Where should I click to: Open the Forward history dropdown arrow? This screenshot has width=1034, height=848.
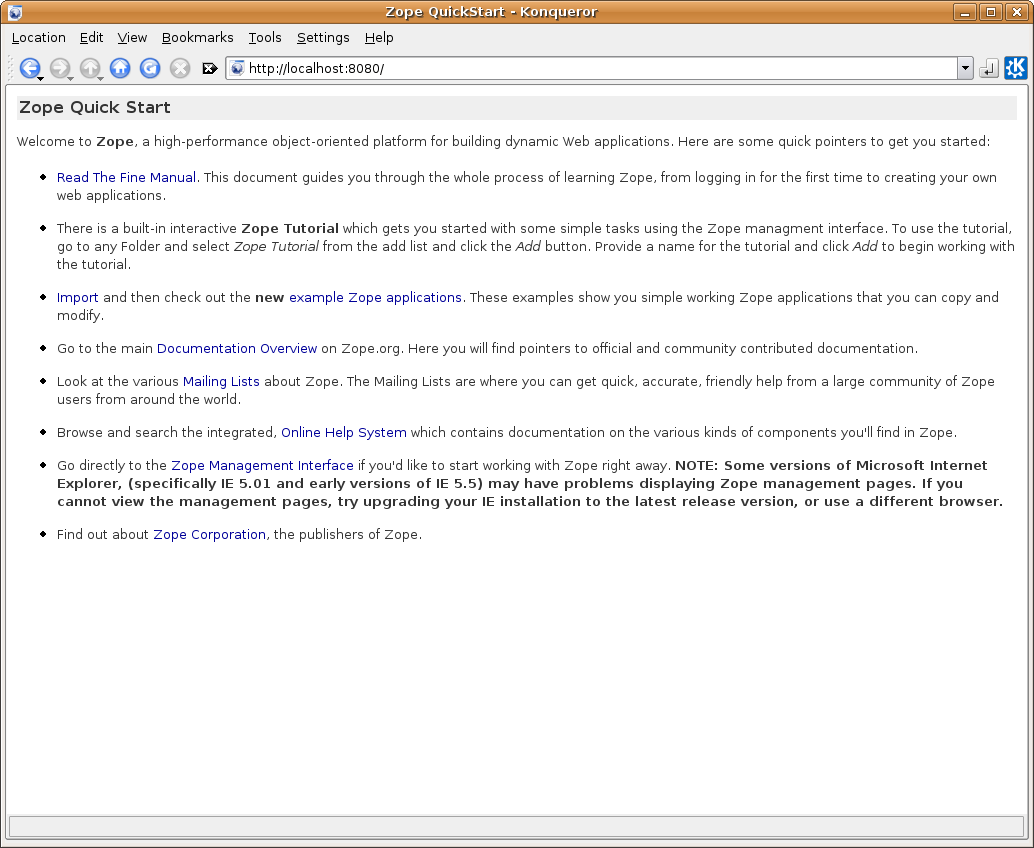[x=71, y=78]
